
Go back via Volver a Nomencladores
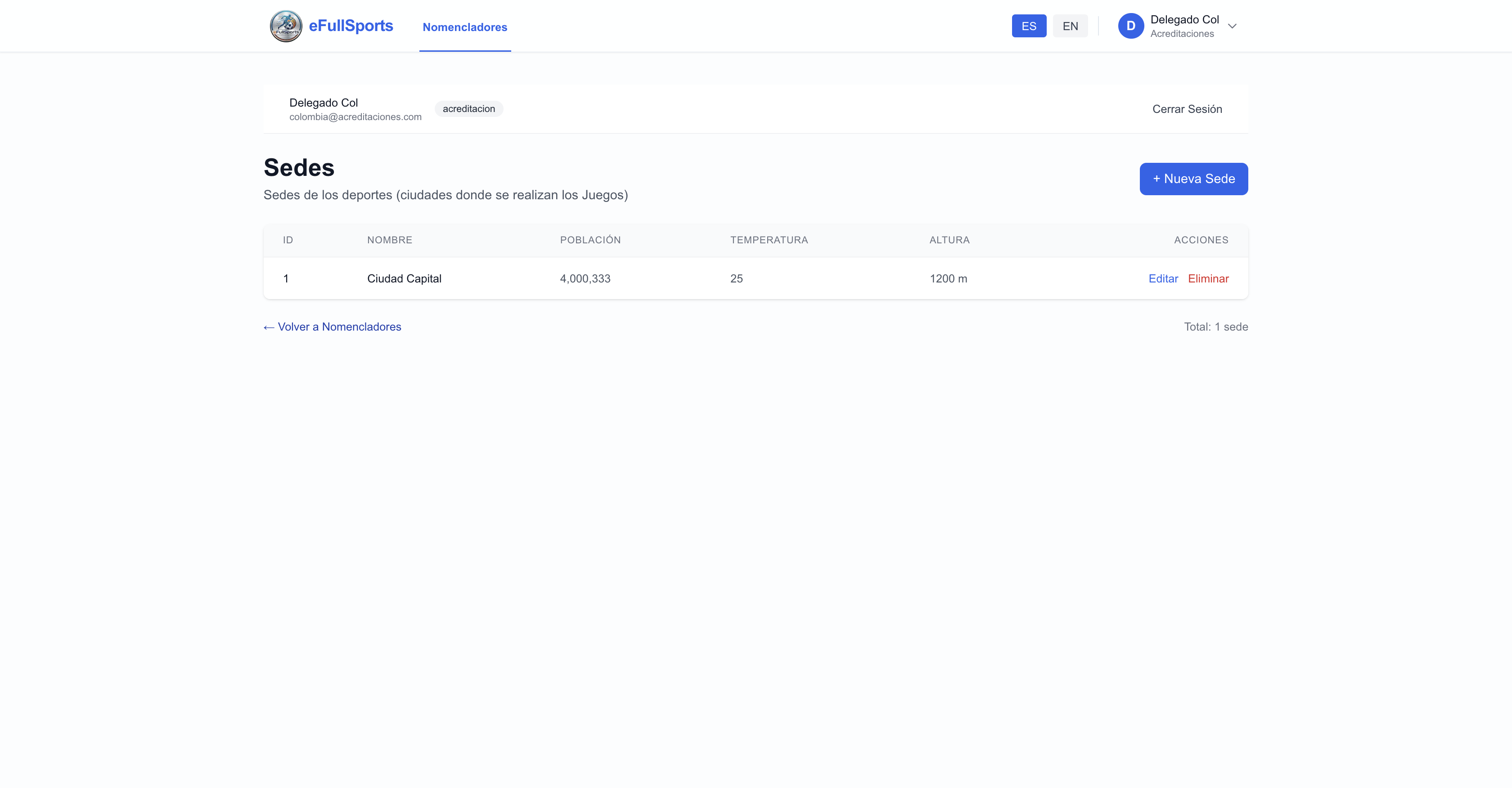coord(332,327)
